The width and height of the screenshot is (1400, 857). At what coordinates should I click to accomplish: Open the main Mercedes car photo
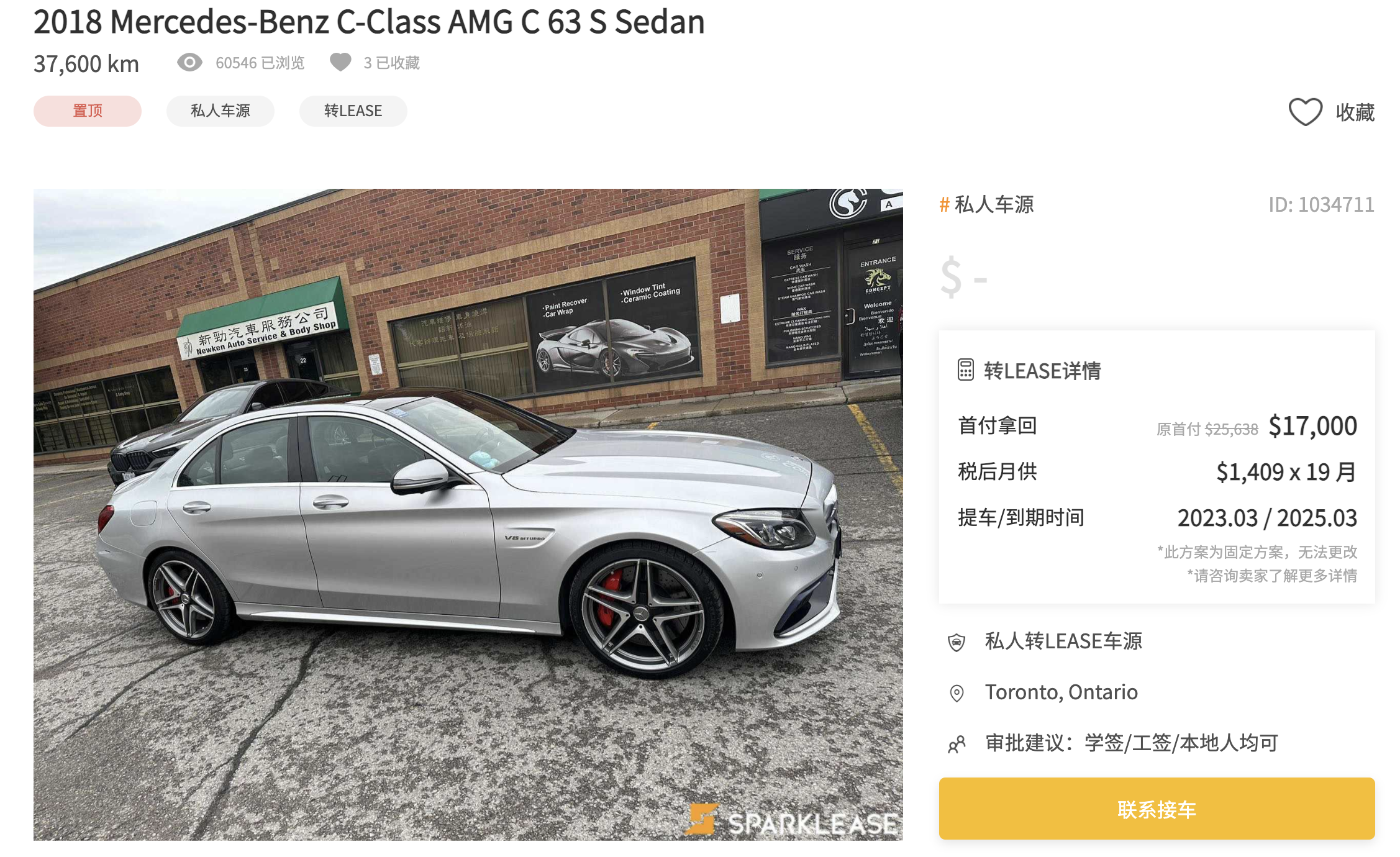[468, 514]
